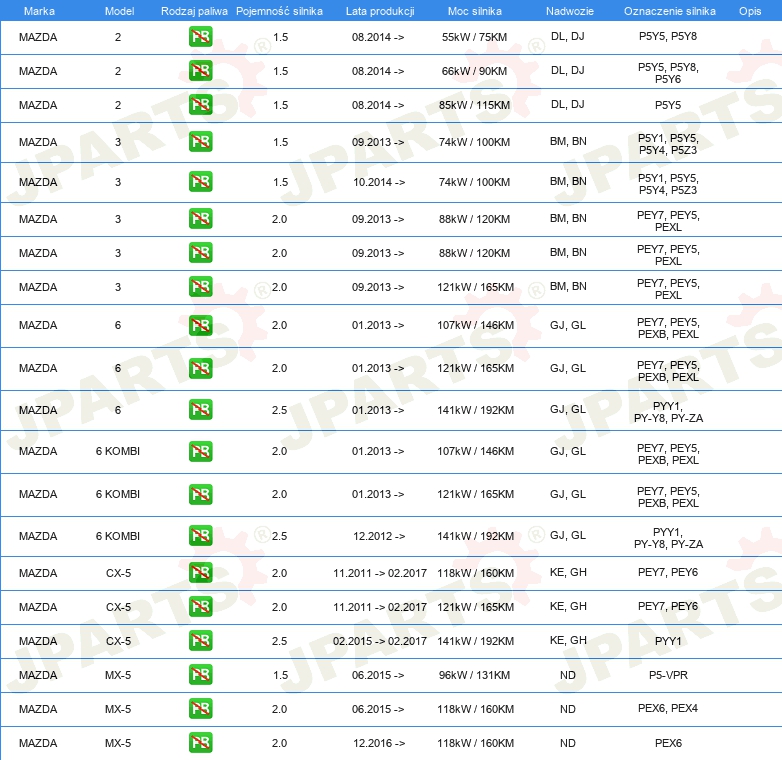Screen dimensions: 782x760
Task: Click engine code 'PYY1' in CX-5 row
Action: point(668,641)
